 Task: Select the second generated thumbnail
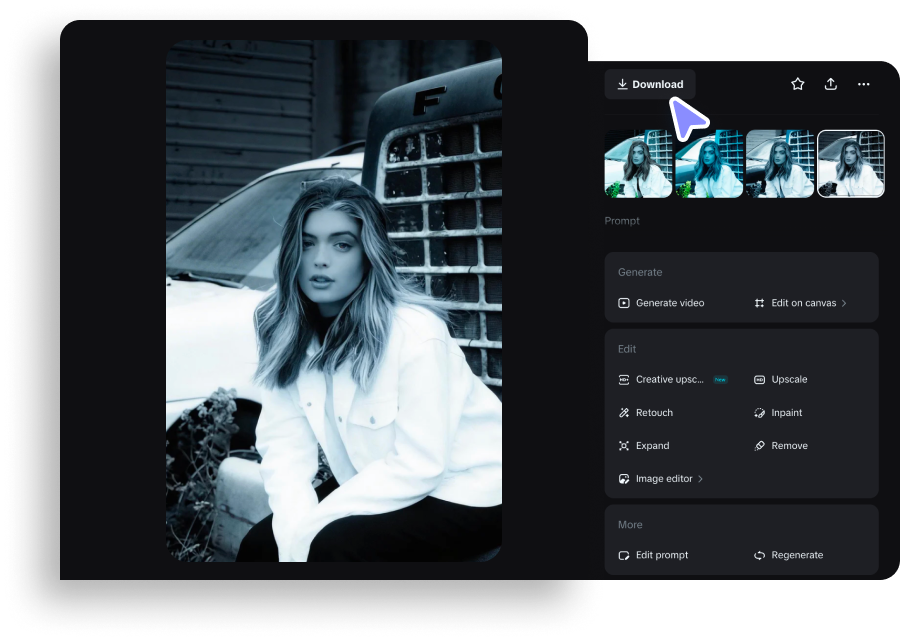click(709, 163)
